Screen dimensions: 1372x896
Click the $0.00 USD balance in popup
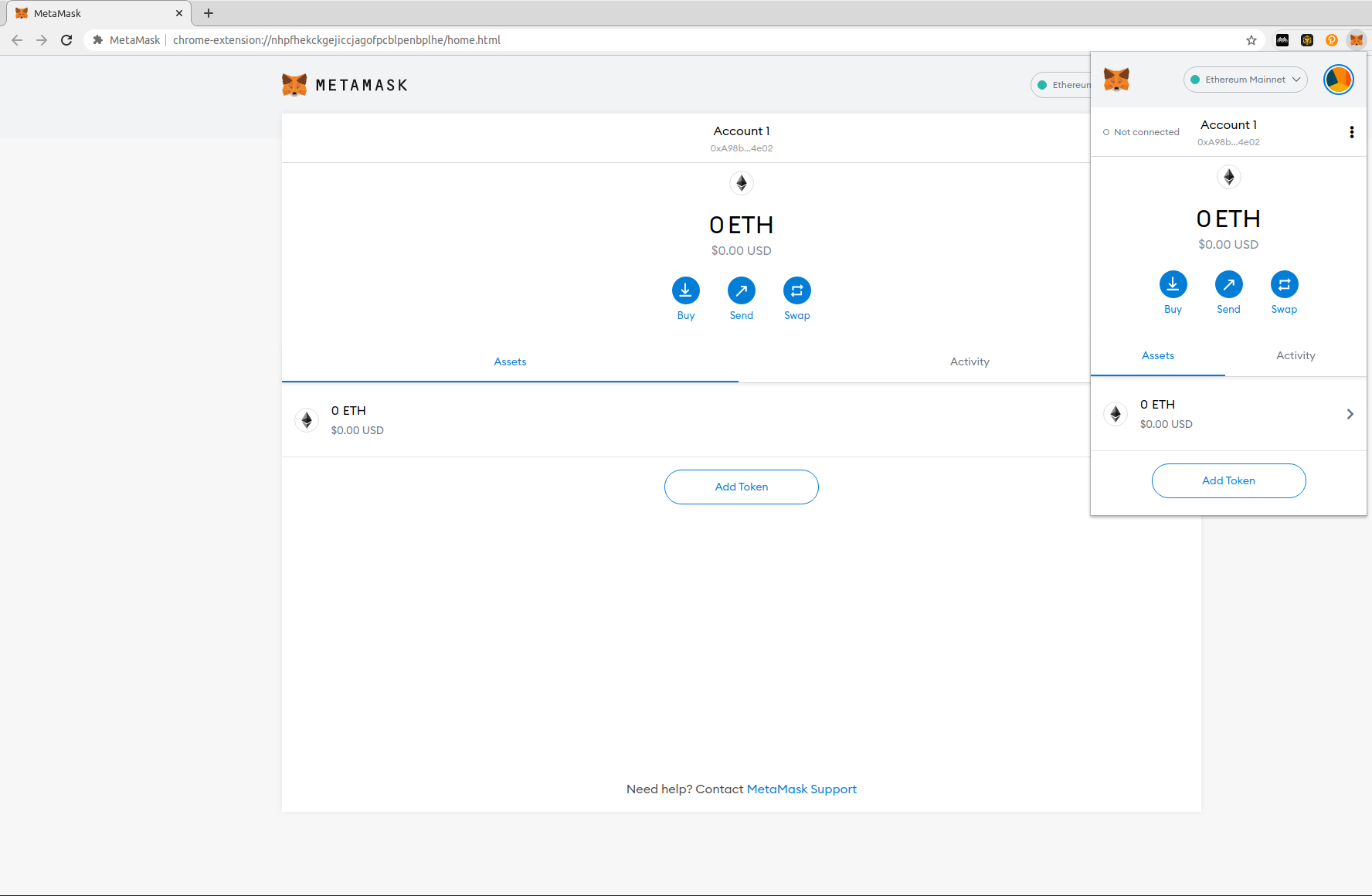coord(1228,245)
